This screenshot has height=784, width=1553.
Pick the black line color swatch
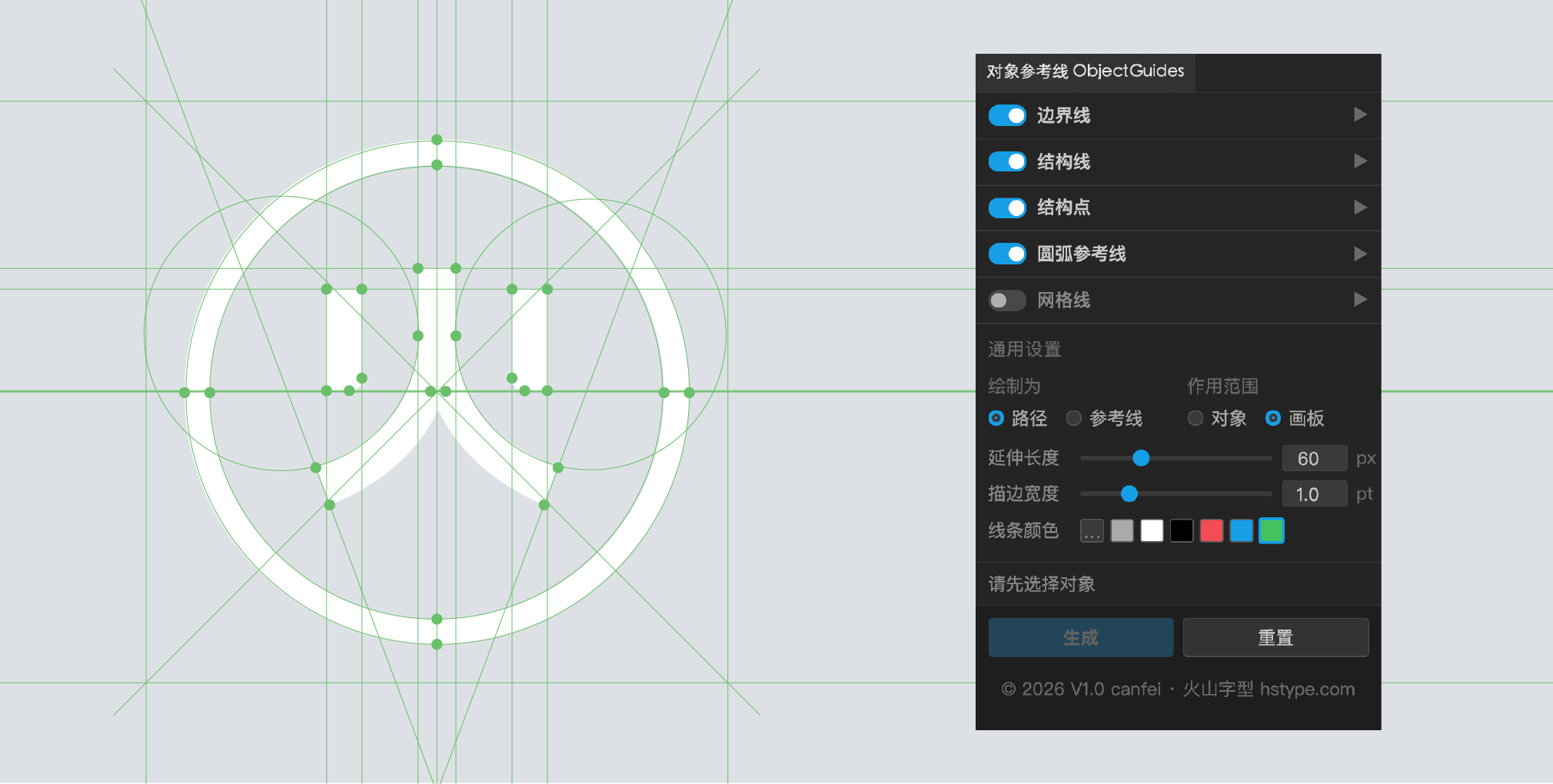click(x=1182, y=530)
